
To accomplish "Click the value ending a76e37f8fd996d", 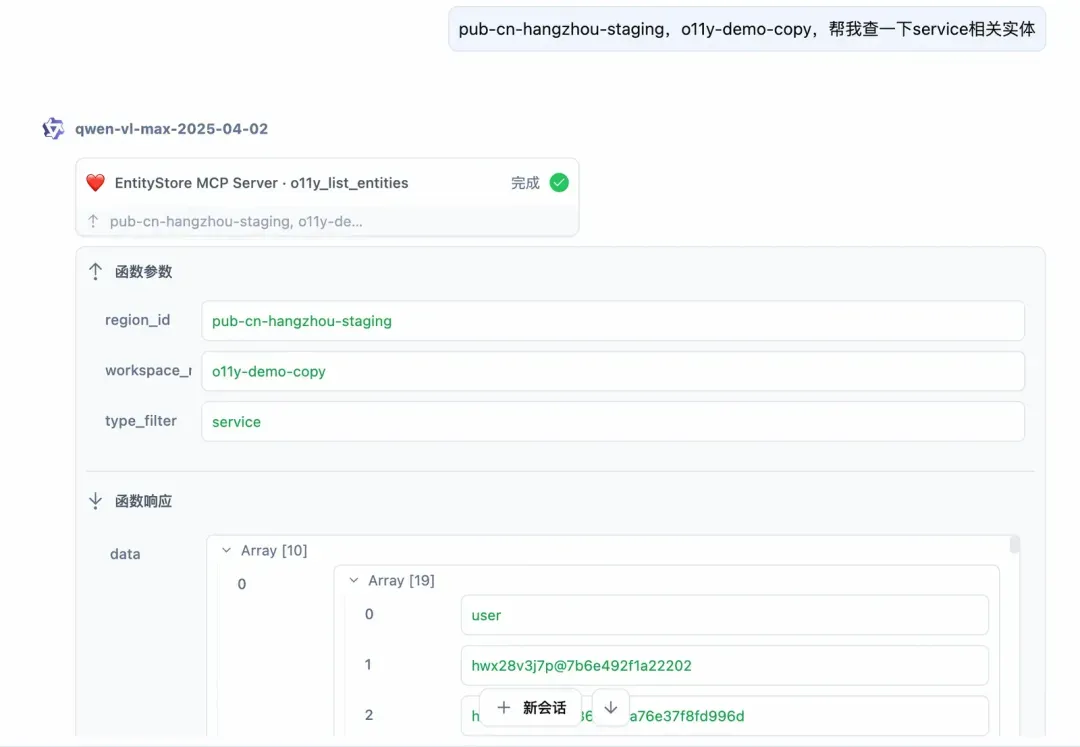I will pyautogui.click(x=725, y=715).
